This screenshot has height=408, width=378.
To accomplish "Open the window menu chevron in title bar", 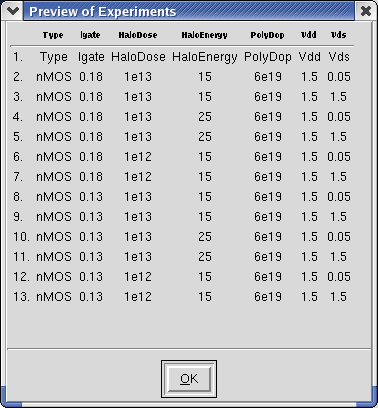I will tap(13, 11).
